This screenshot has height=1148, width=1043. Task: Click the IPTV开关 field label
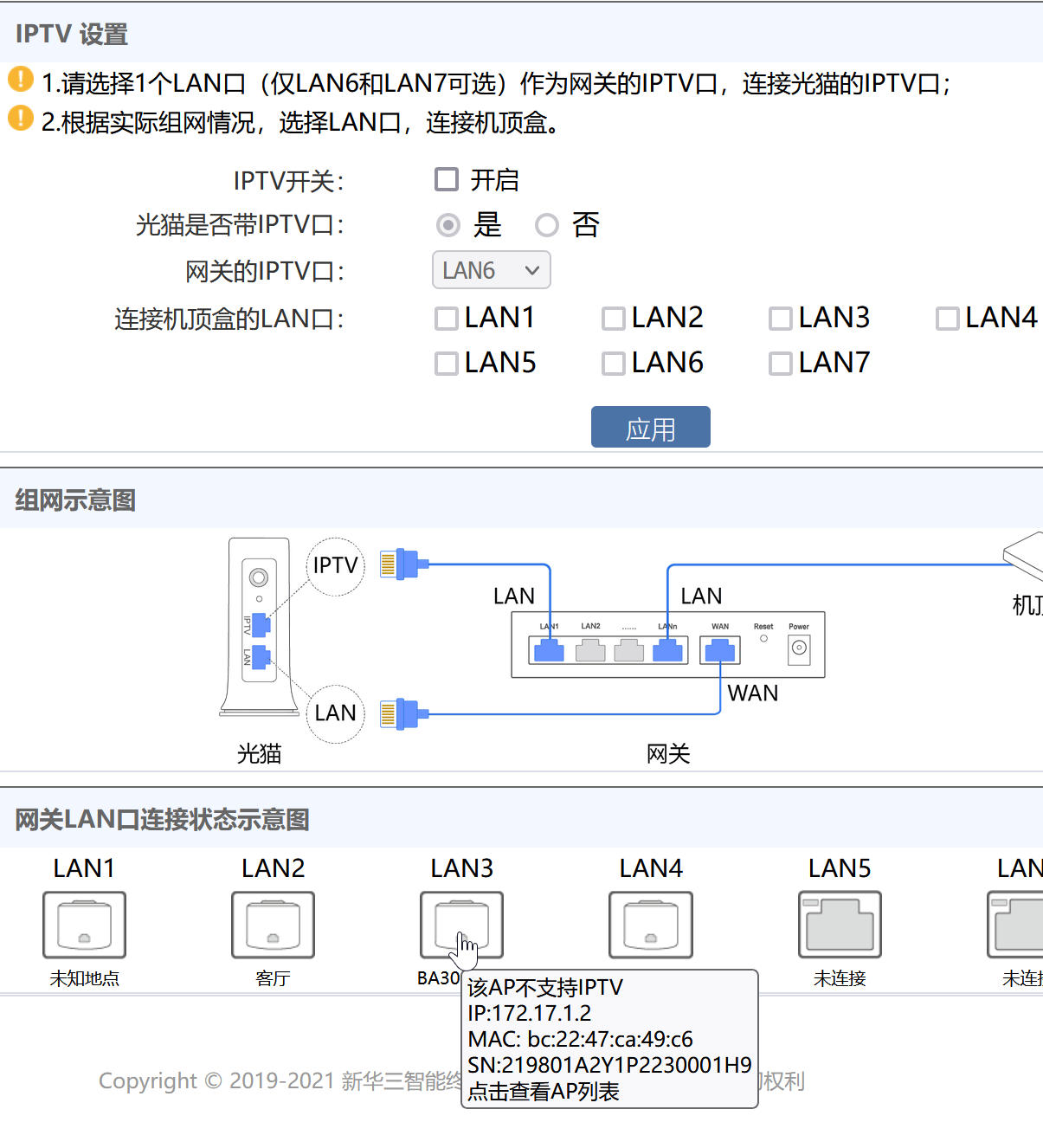[289, 181]
